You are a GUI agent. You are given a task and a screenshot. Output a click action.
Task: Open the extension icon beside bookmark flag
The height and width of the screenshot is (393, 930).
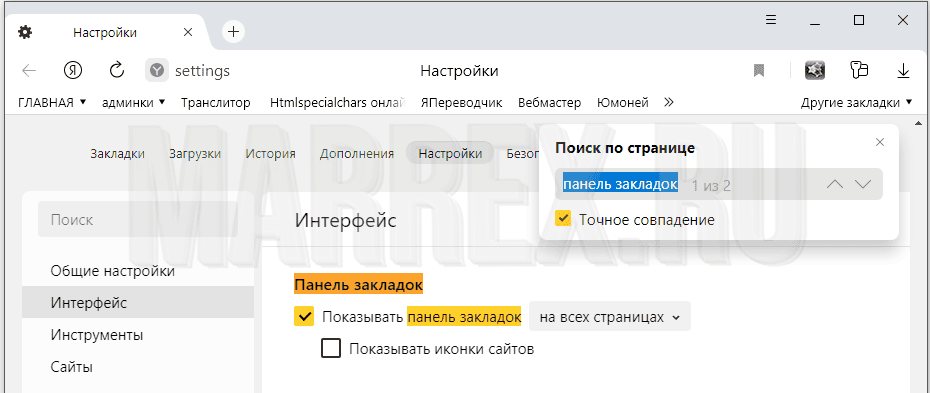click(815, 71)
